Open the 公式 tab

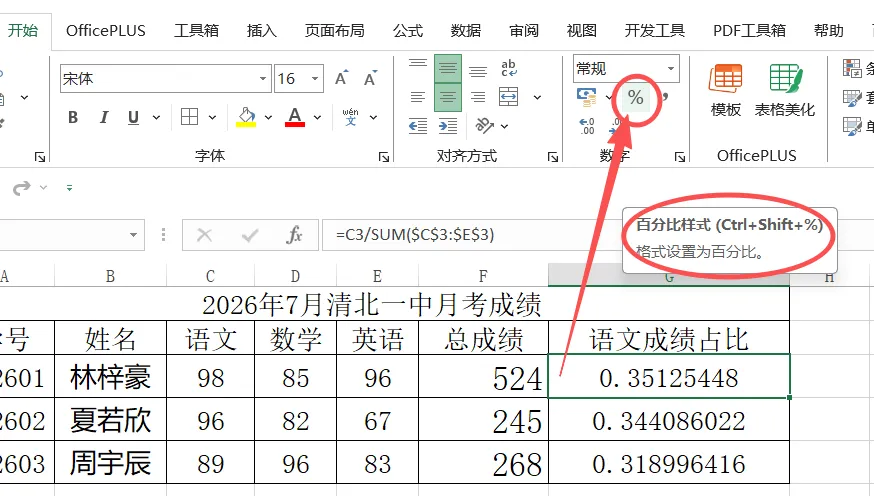[408, 30]
